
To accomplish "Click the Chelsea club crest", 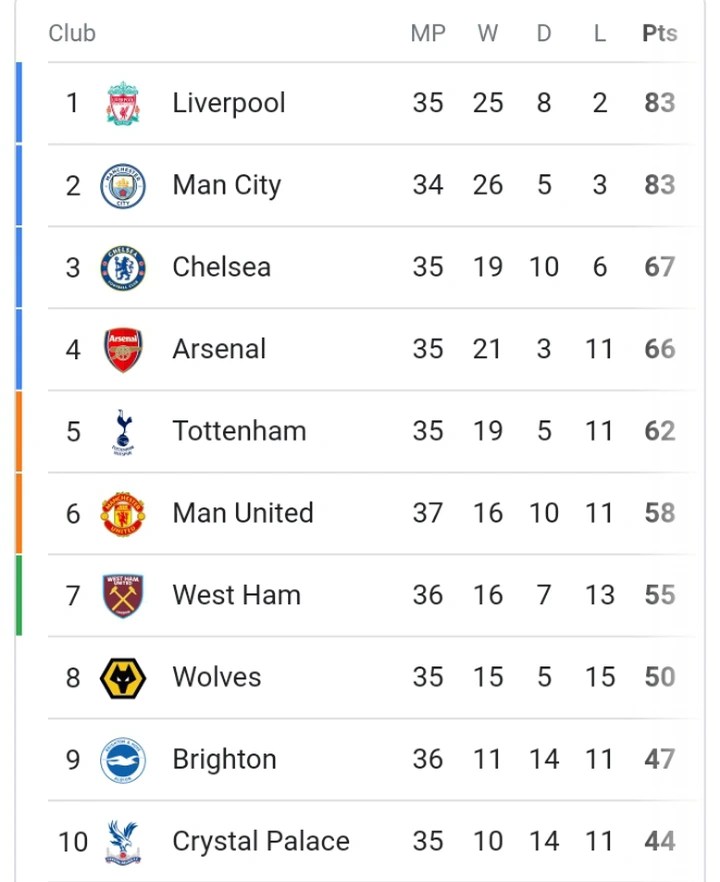I will coord(123,268).
